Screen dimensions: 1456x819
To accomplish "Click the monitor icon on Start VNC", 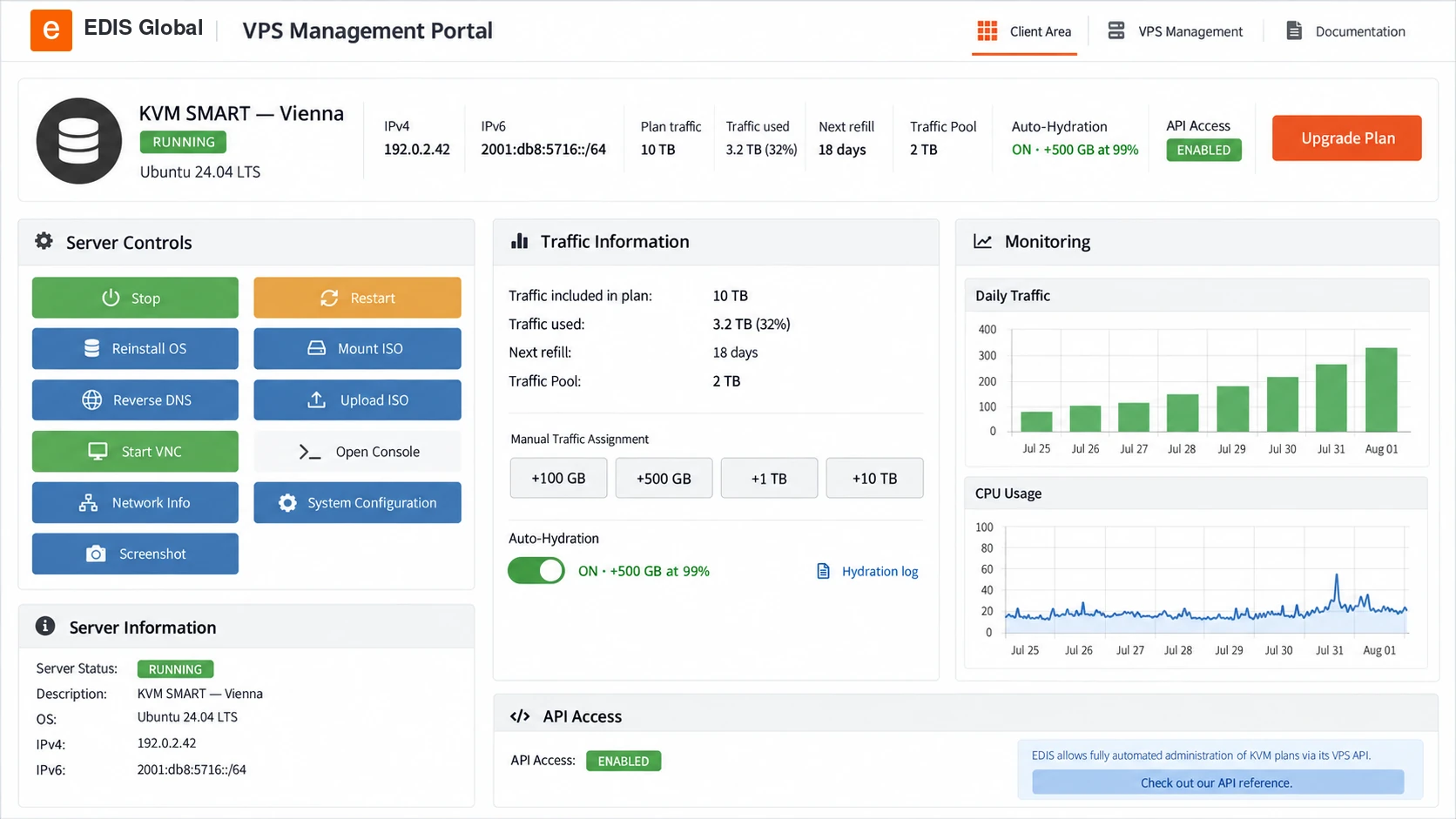I will point(98,451).
